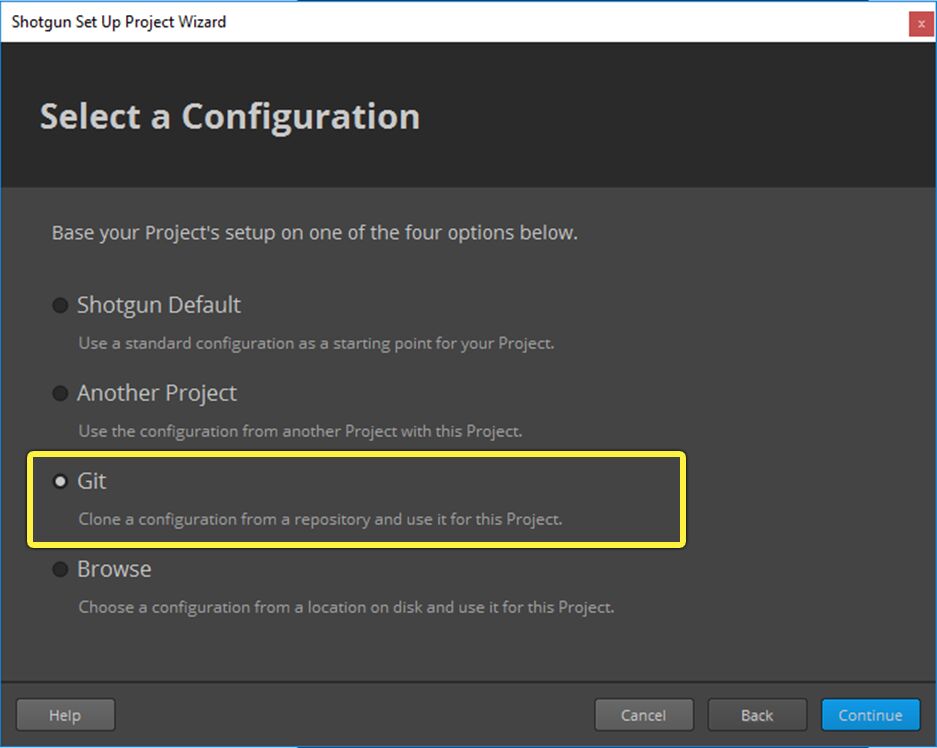Click the "Git" option label text

pos(92,481)
